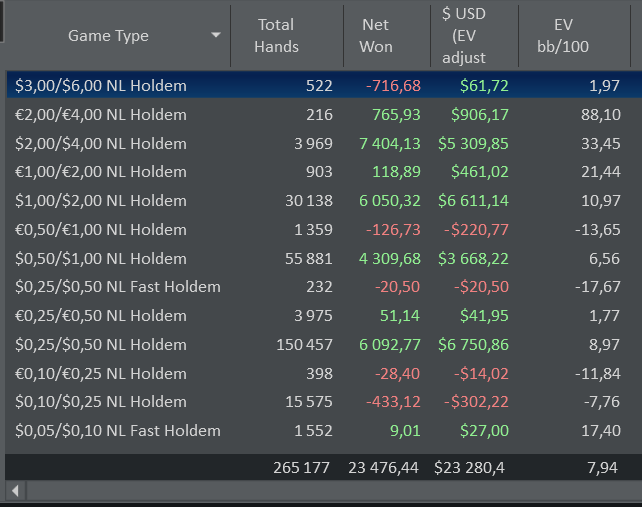
Task: Click the $ USD EV adjust header
Action: point(464,35)
